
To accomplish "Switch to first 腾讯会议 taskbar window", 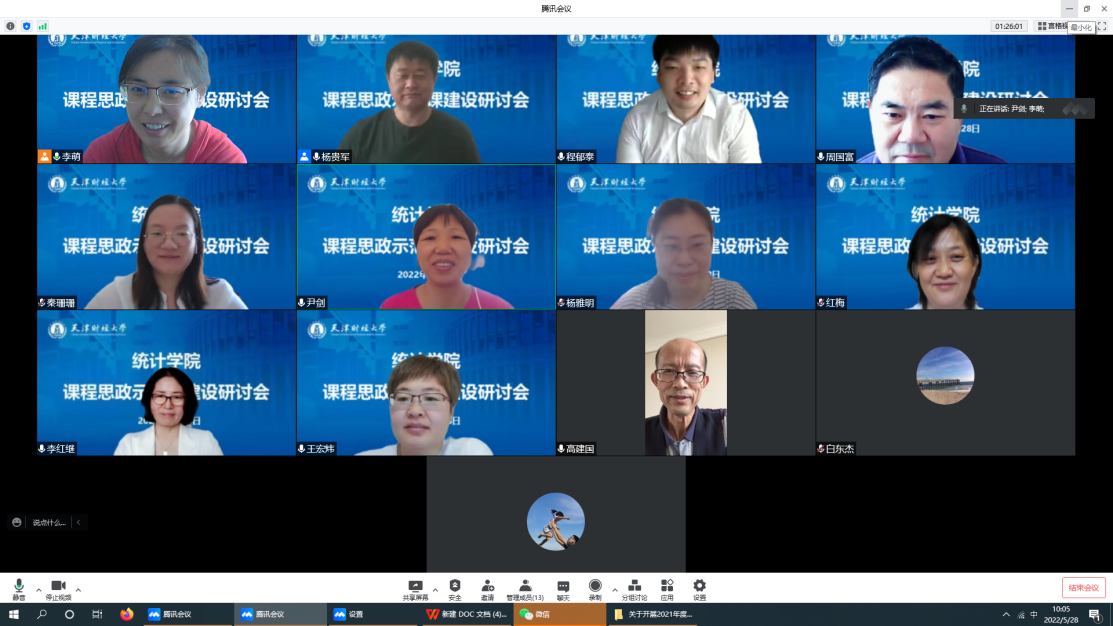I will pyautogui.click(x=187, y=615).
